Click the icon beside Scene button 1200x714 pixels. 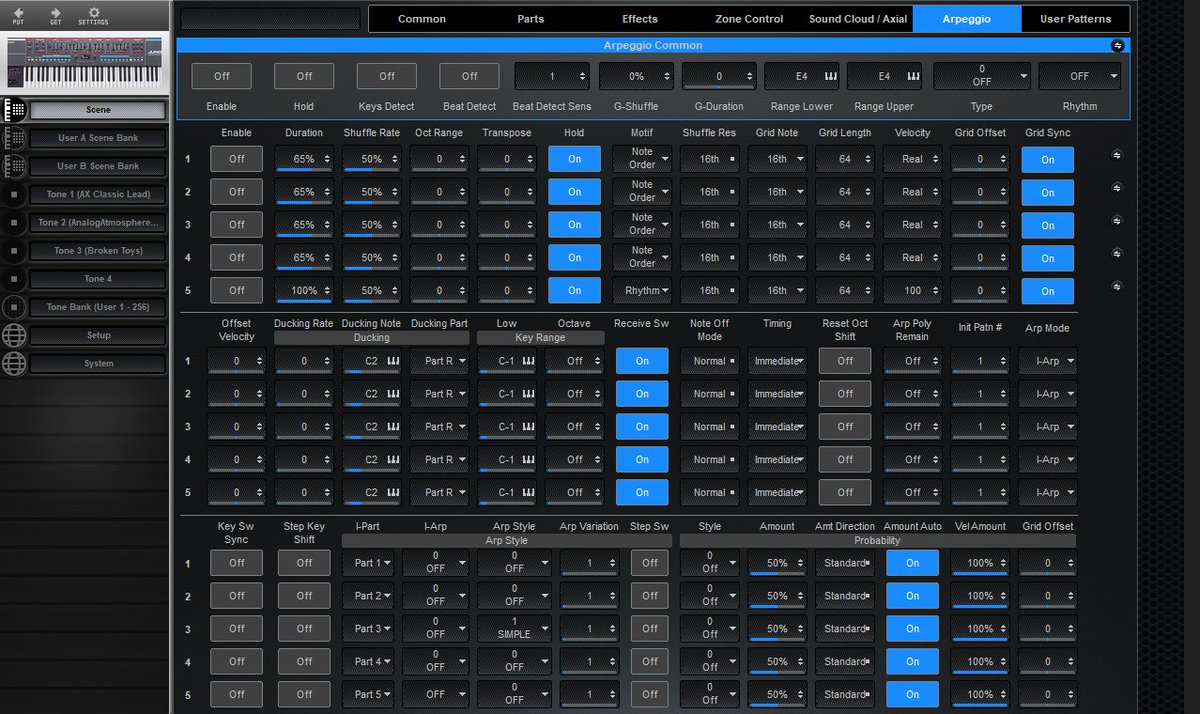click(x=14, y=110)
